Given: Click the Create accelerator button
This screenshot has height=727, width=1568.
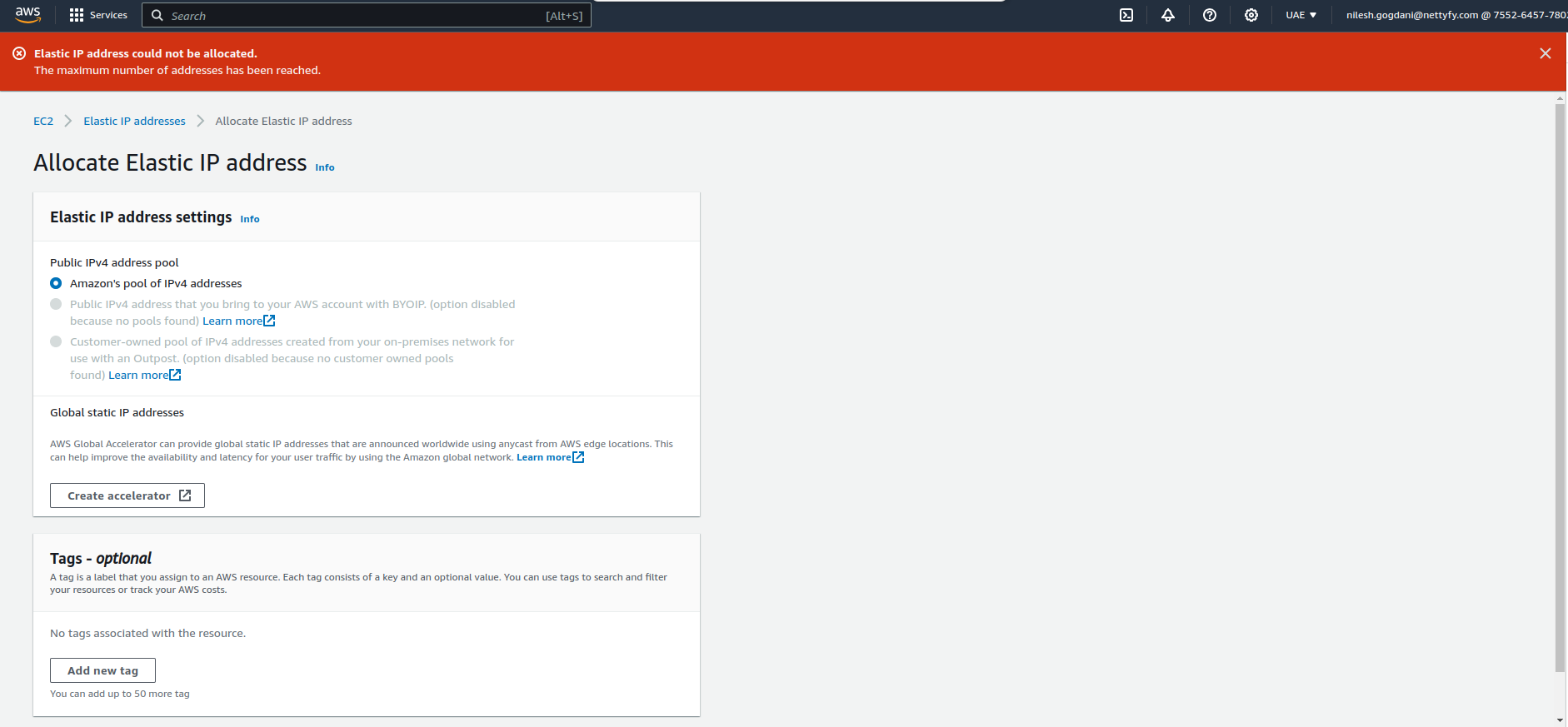Looking at the screenshot, I should point(127,495).
